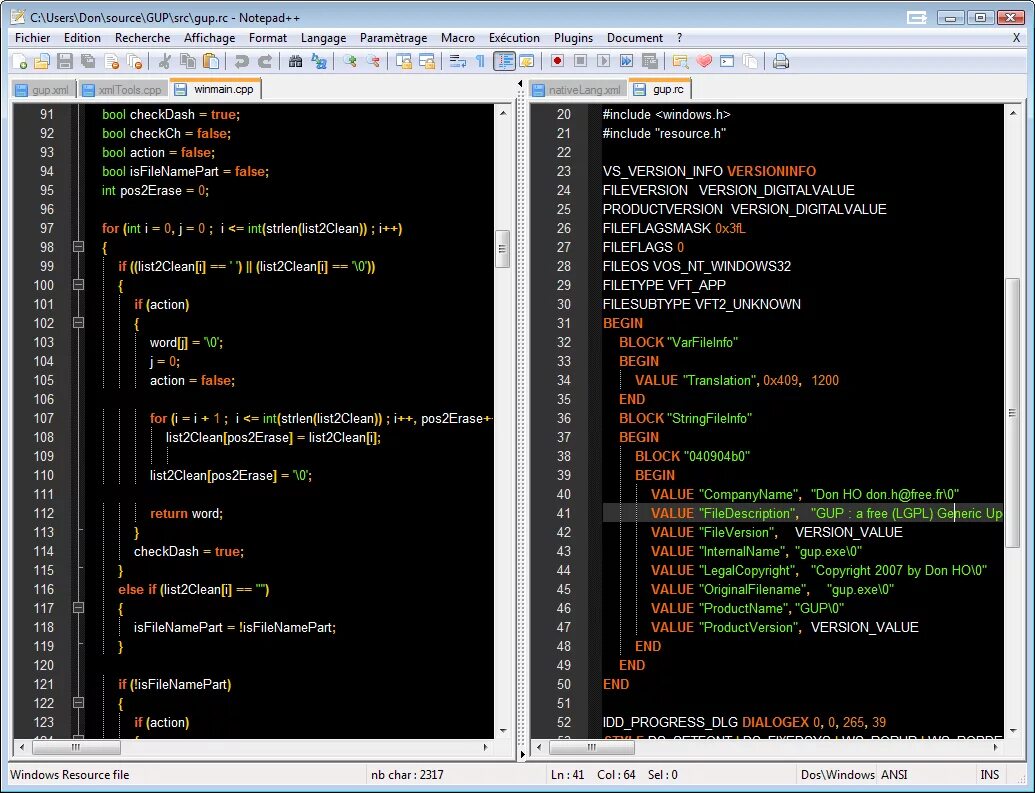Image resolution: width=1035 pixels, height=793 pixels.
Task: Click the Copy toolbar icon
Action: coord(187,61)
